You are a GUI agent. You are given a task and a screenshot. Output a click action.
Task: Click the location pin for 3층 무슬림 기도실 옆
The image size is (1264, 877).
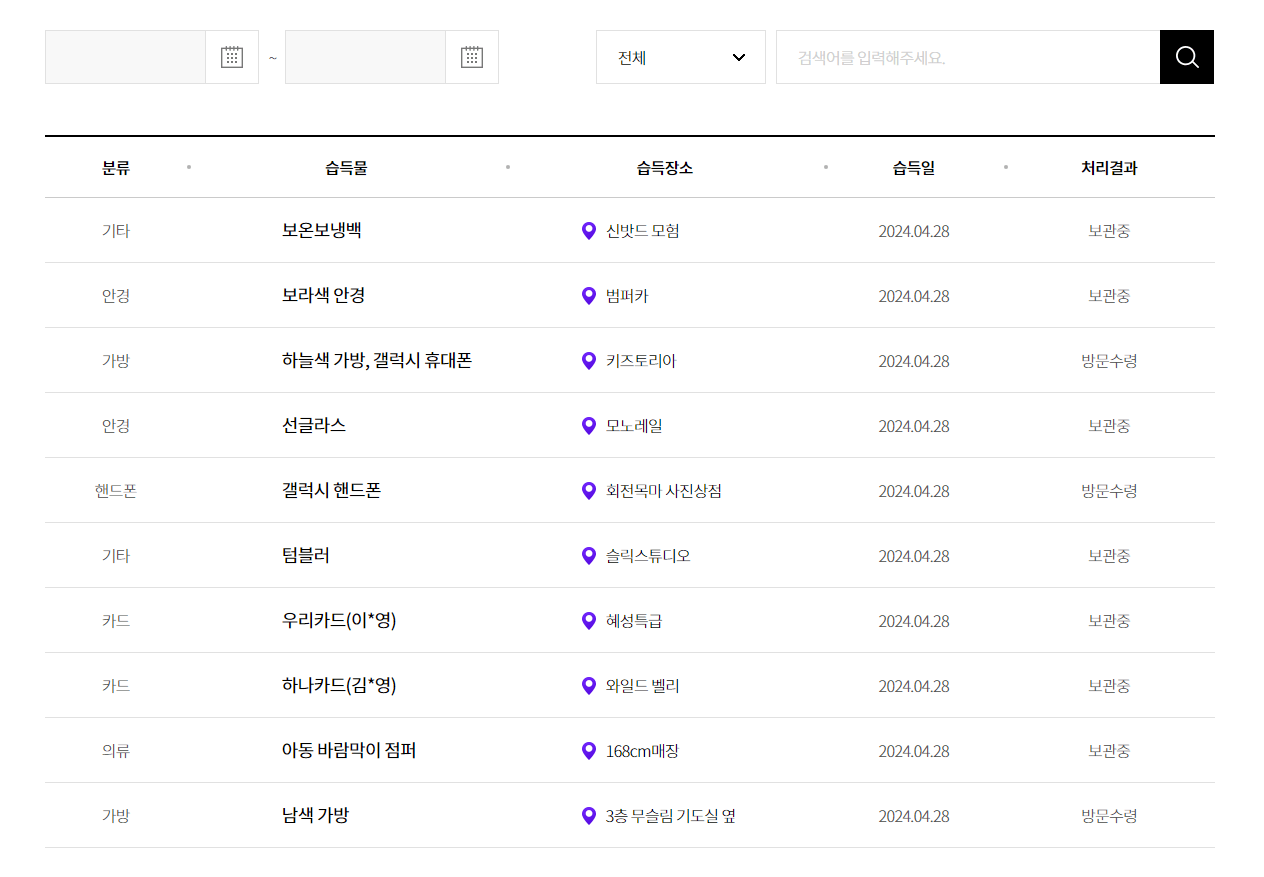(588, 815)
